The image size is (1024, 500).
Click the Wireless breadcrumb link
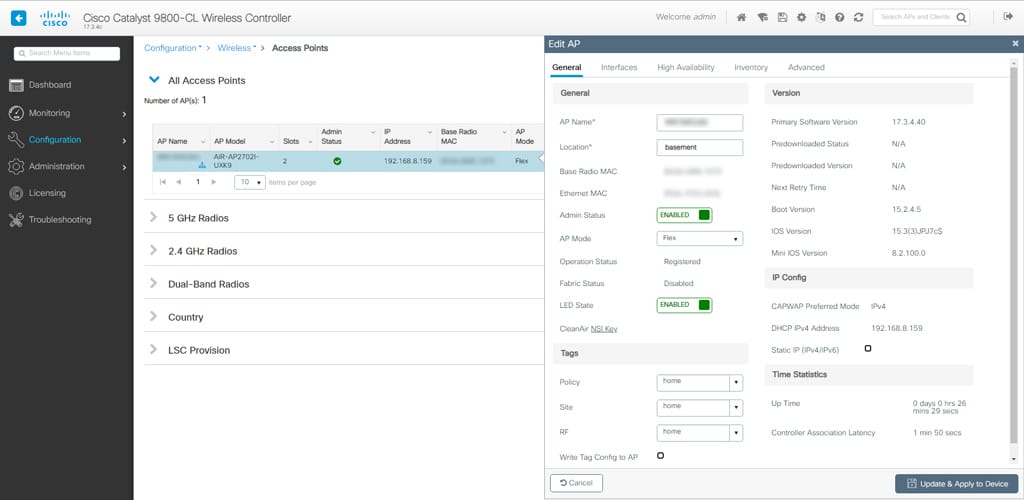point(234,48)
